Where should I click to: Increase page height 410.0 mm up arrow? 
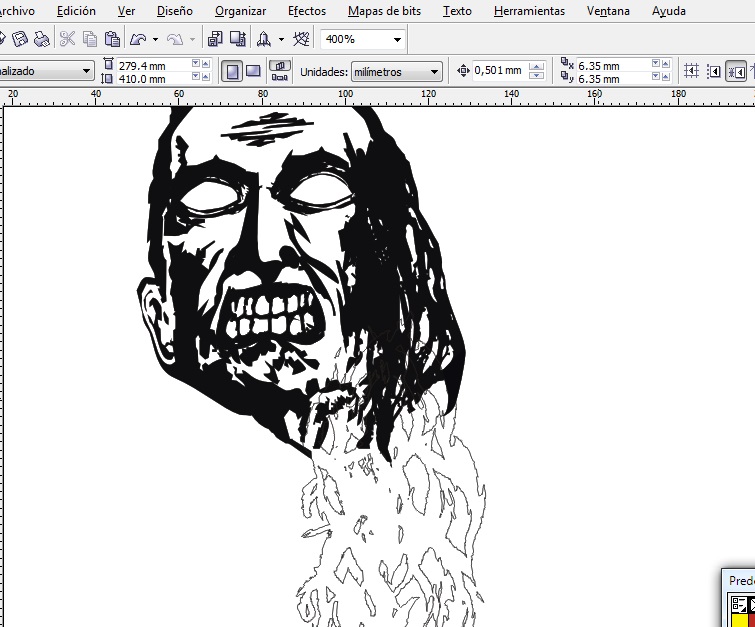pyautogui.click(x=206, y=77)
